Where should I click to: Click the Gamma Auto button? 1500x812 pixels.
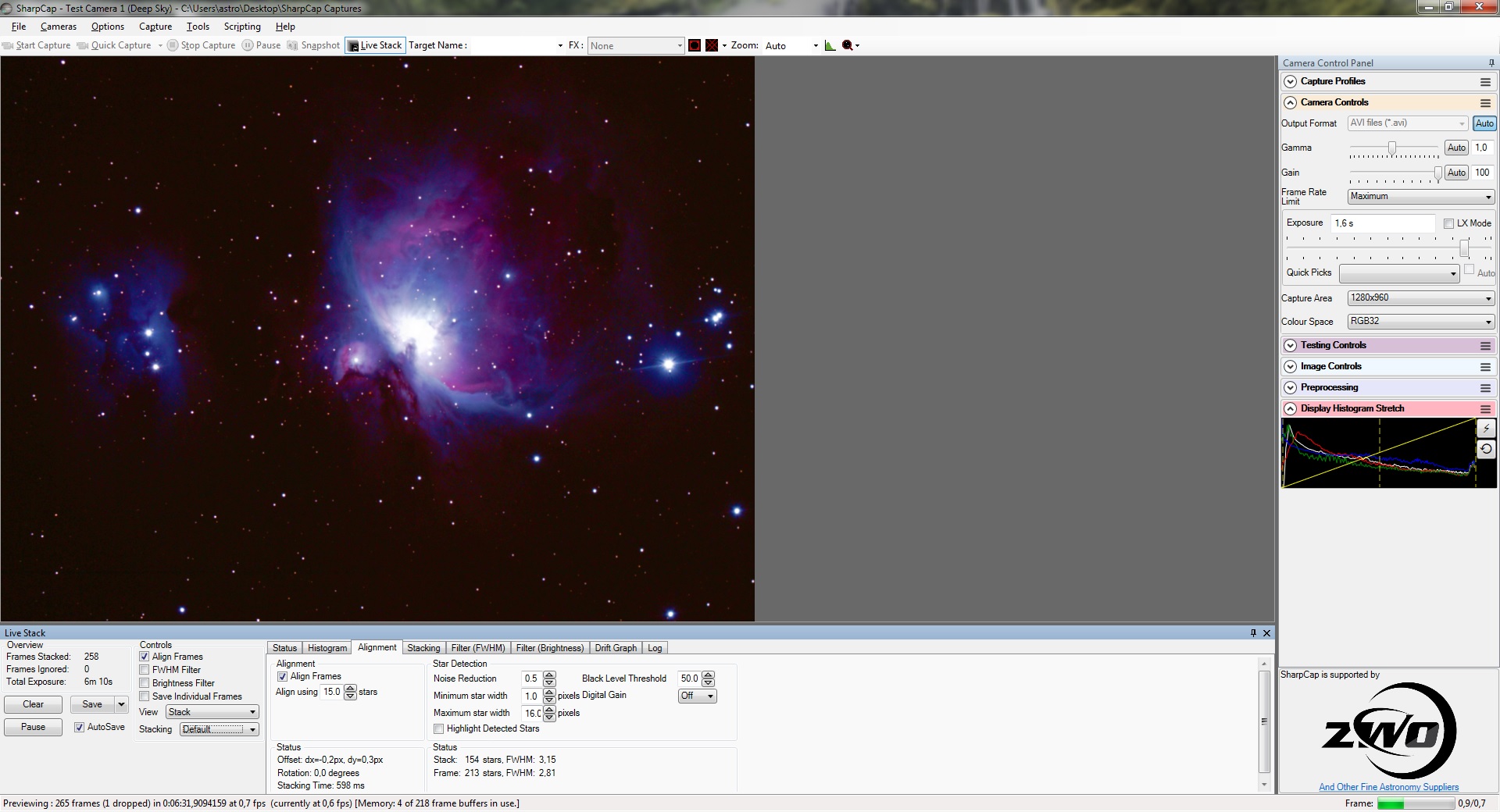(1456, 148)
